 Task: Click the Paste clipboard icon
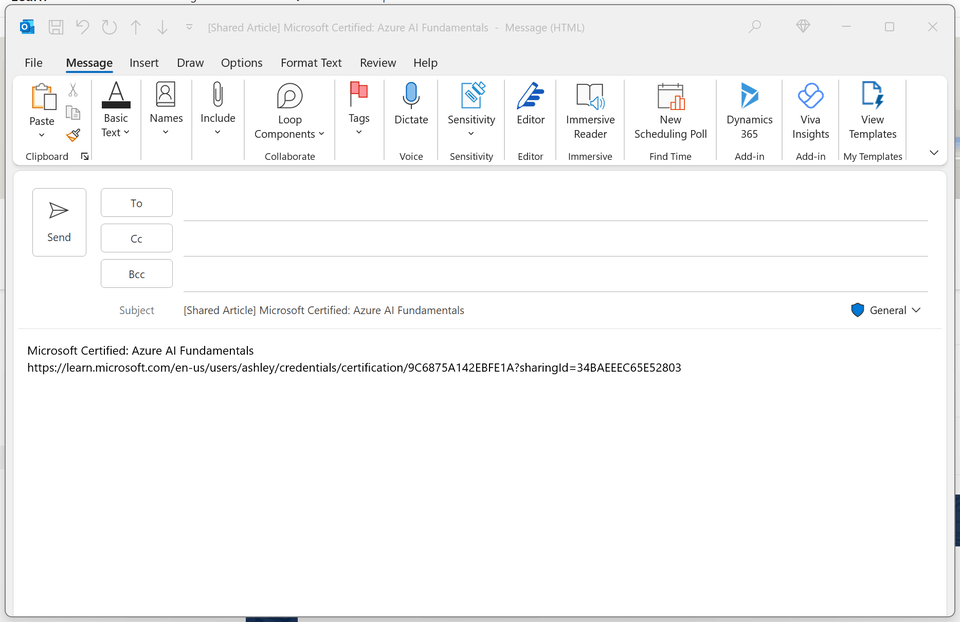coord(43,97)
